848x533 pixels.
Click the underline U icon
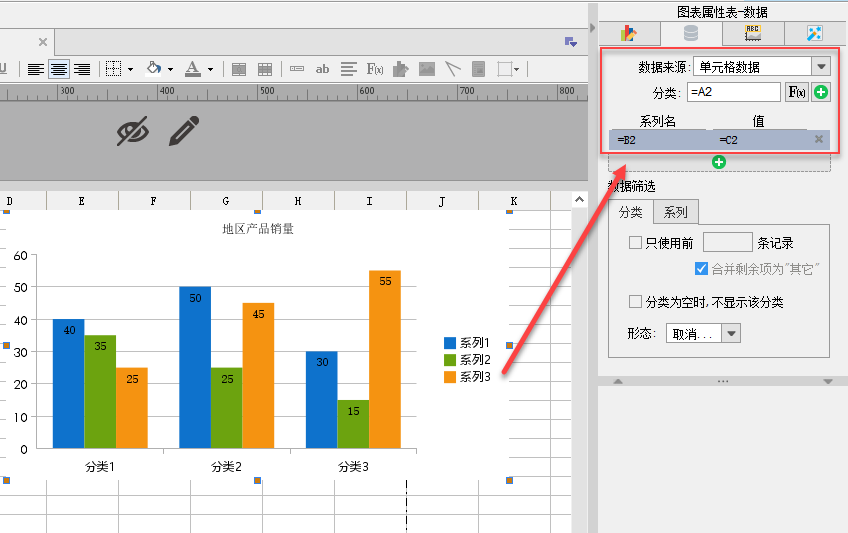(x=3, y=69)
